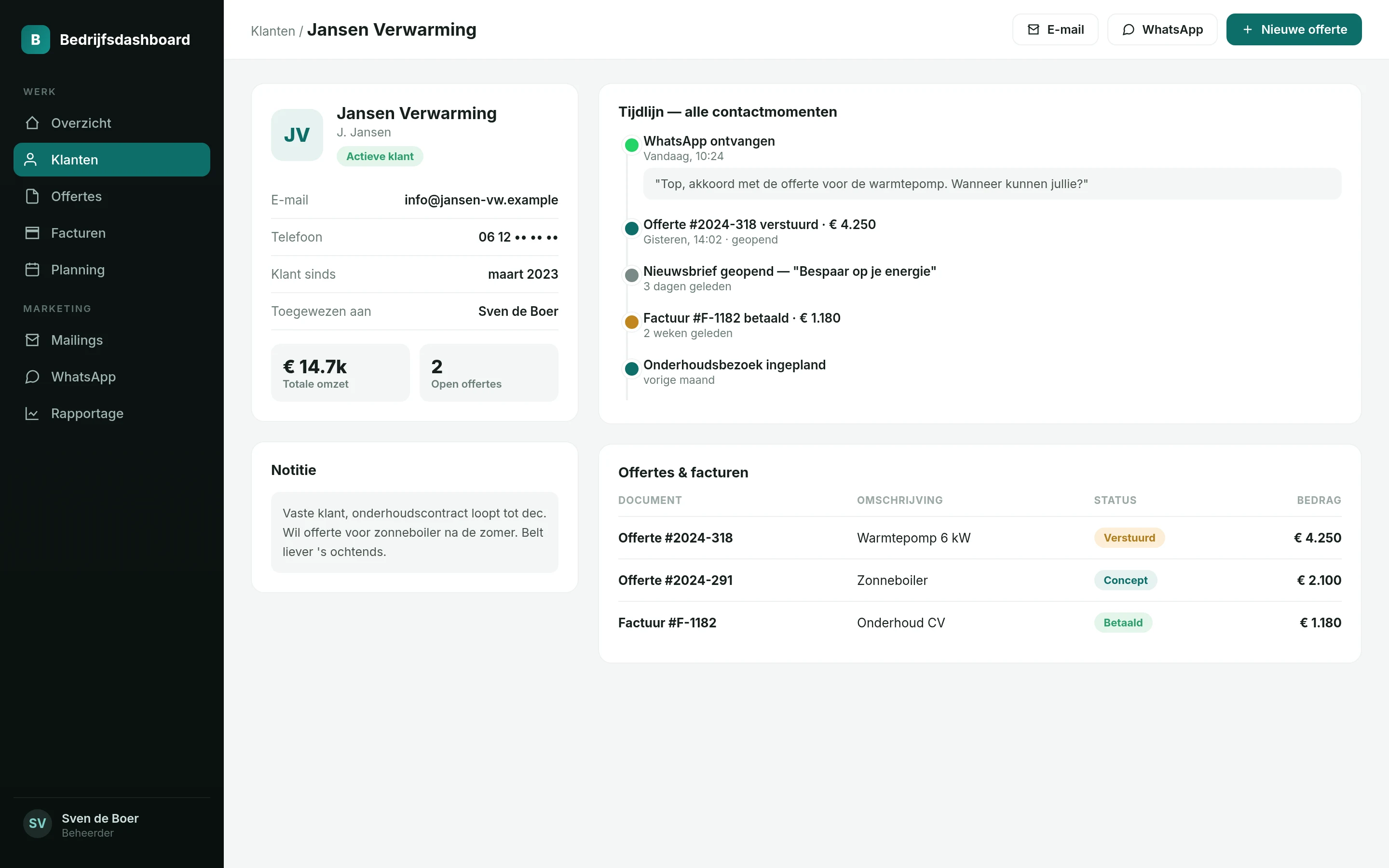The image size is (1389, 868).
Task: Click 'Sven de Boer' Beheerder profile name
Action: 100,819
